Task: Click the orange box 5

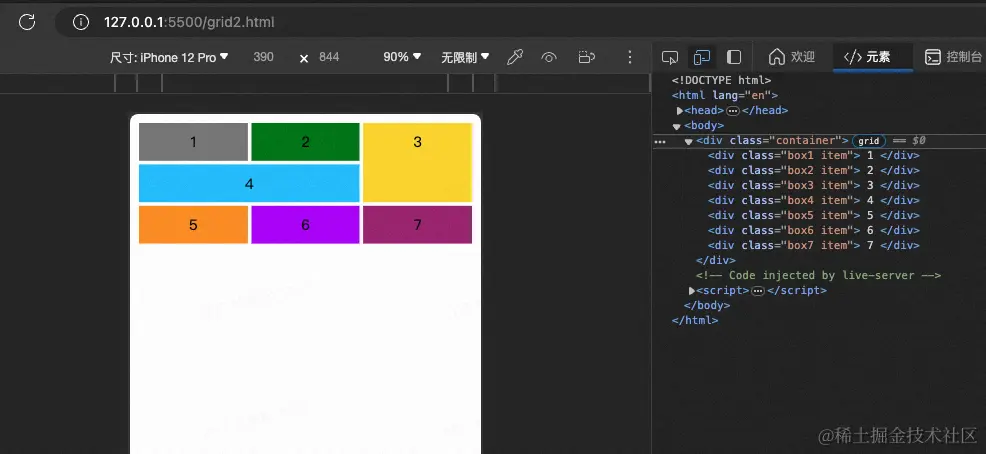Action: point(193,224)
